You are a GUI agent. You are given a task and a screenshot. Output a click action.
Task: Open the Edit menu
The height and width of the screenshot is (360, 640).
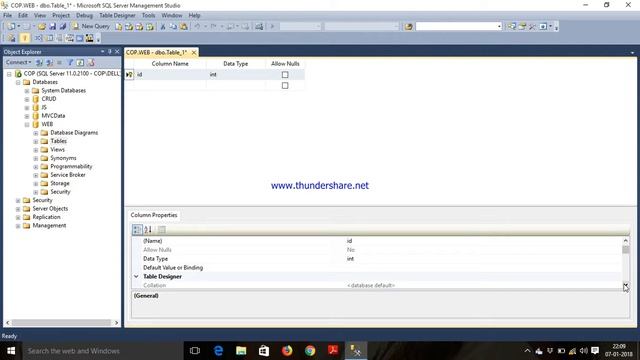pyautogui.click(x=23, y=15)
